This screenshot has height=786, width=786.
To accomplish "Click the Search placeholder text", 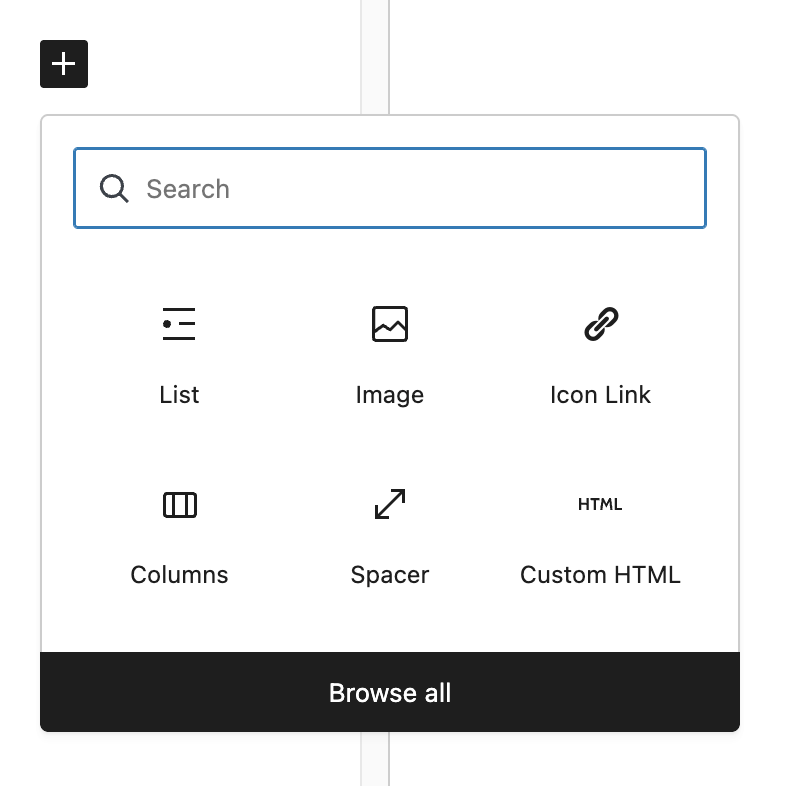I will [x=187, y=189].
